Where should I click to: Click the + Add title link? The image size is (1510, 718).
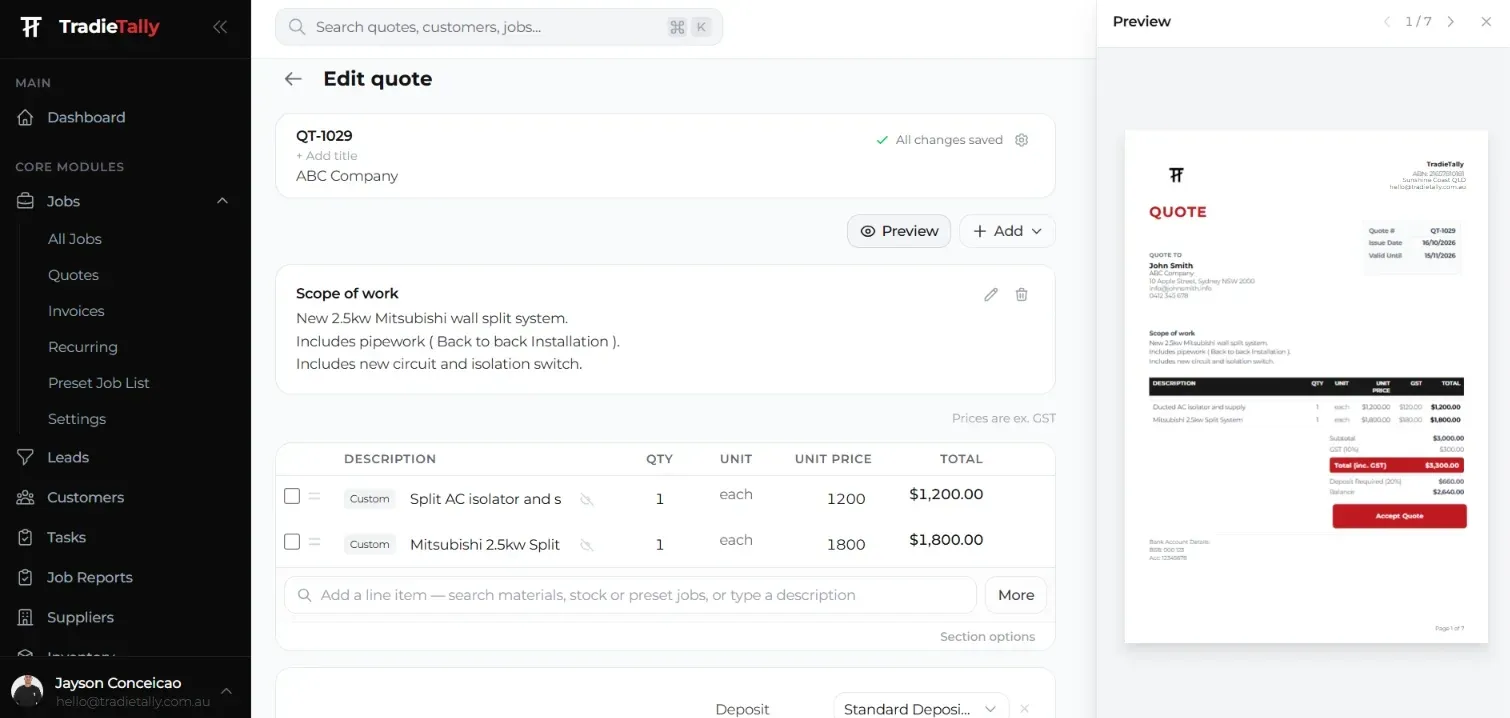click(326, 156)
